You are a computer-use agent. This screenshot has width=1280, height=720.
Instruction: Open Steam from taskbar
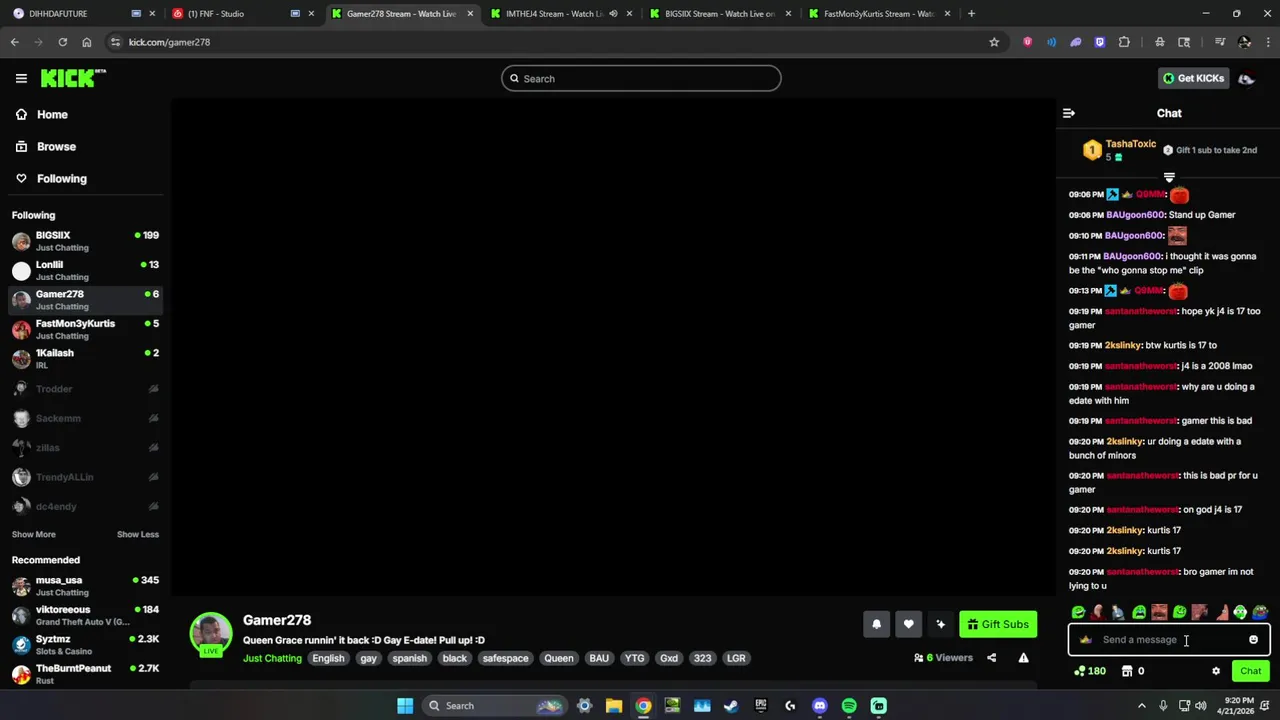[x=731, y=706]
